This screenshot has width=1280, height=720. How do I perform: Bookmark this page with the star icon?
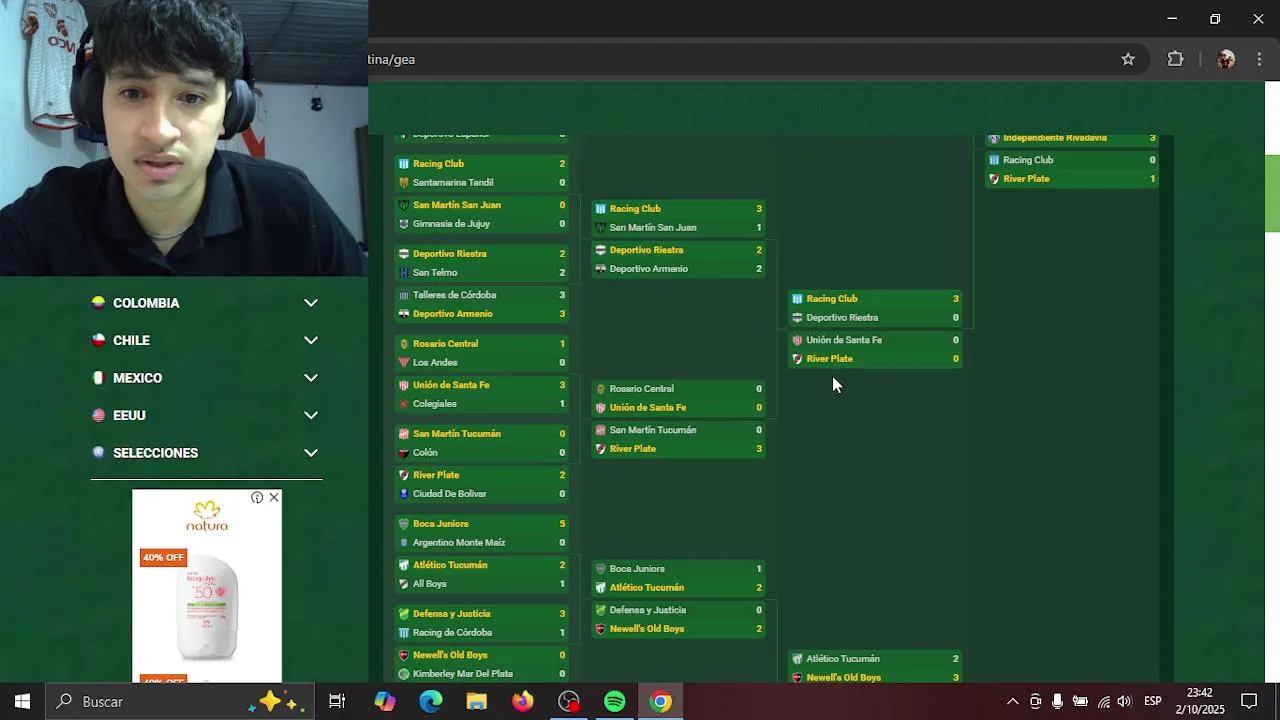point(1128,59)
